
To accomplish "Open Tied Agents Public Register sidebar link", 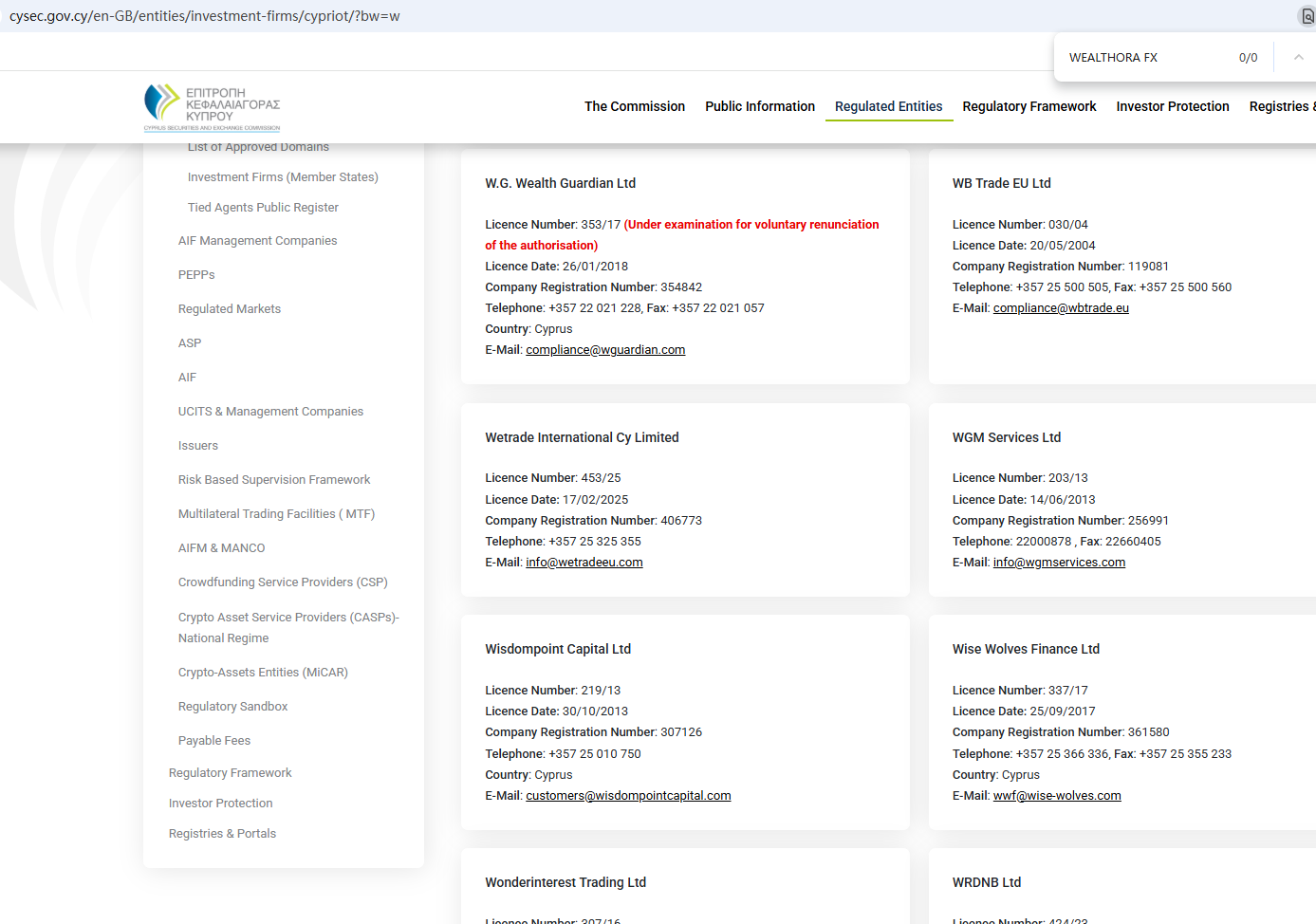I will pos(263,208).
